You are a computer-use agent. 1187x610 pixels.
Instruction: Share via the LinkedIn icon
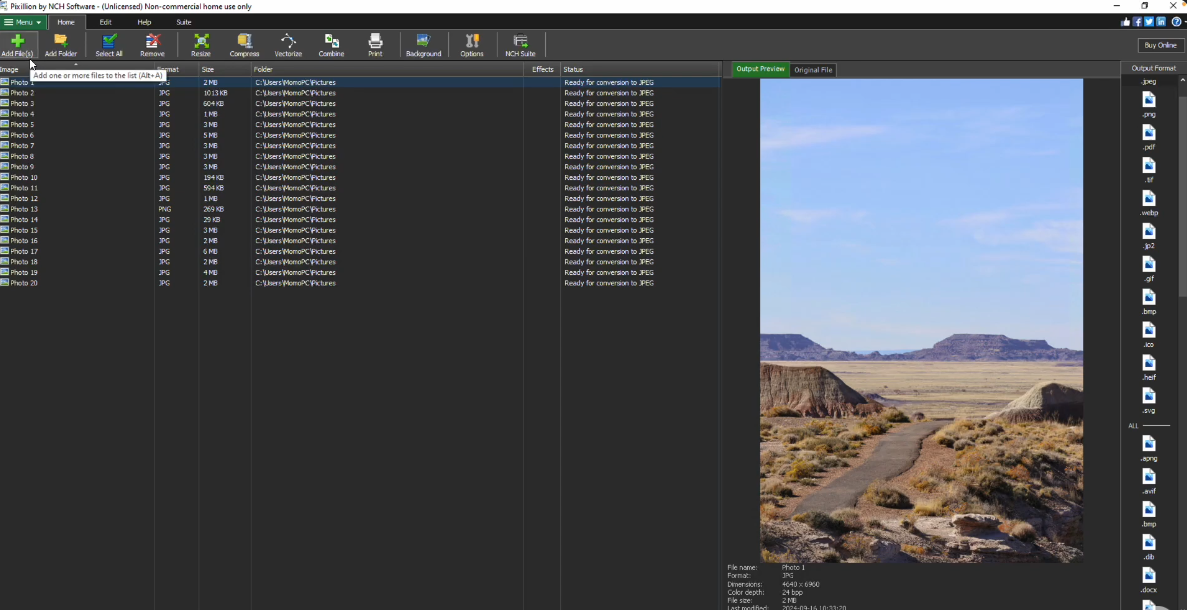click(x=1161, y=22)
